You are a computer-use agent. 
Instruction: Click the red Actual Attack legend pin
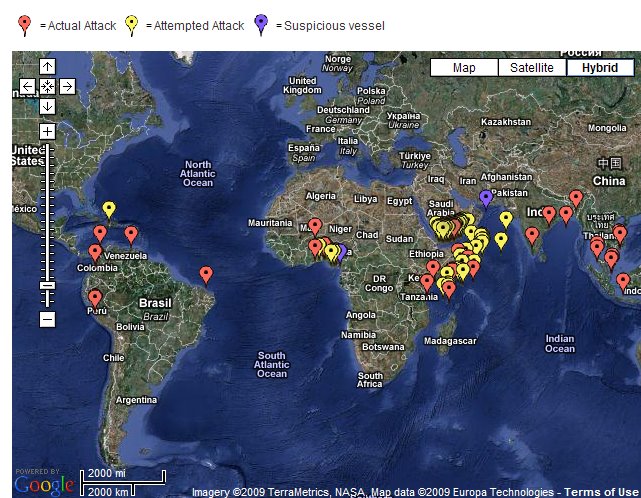(25, 26)
